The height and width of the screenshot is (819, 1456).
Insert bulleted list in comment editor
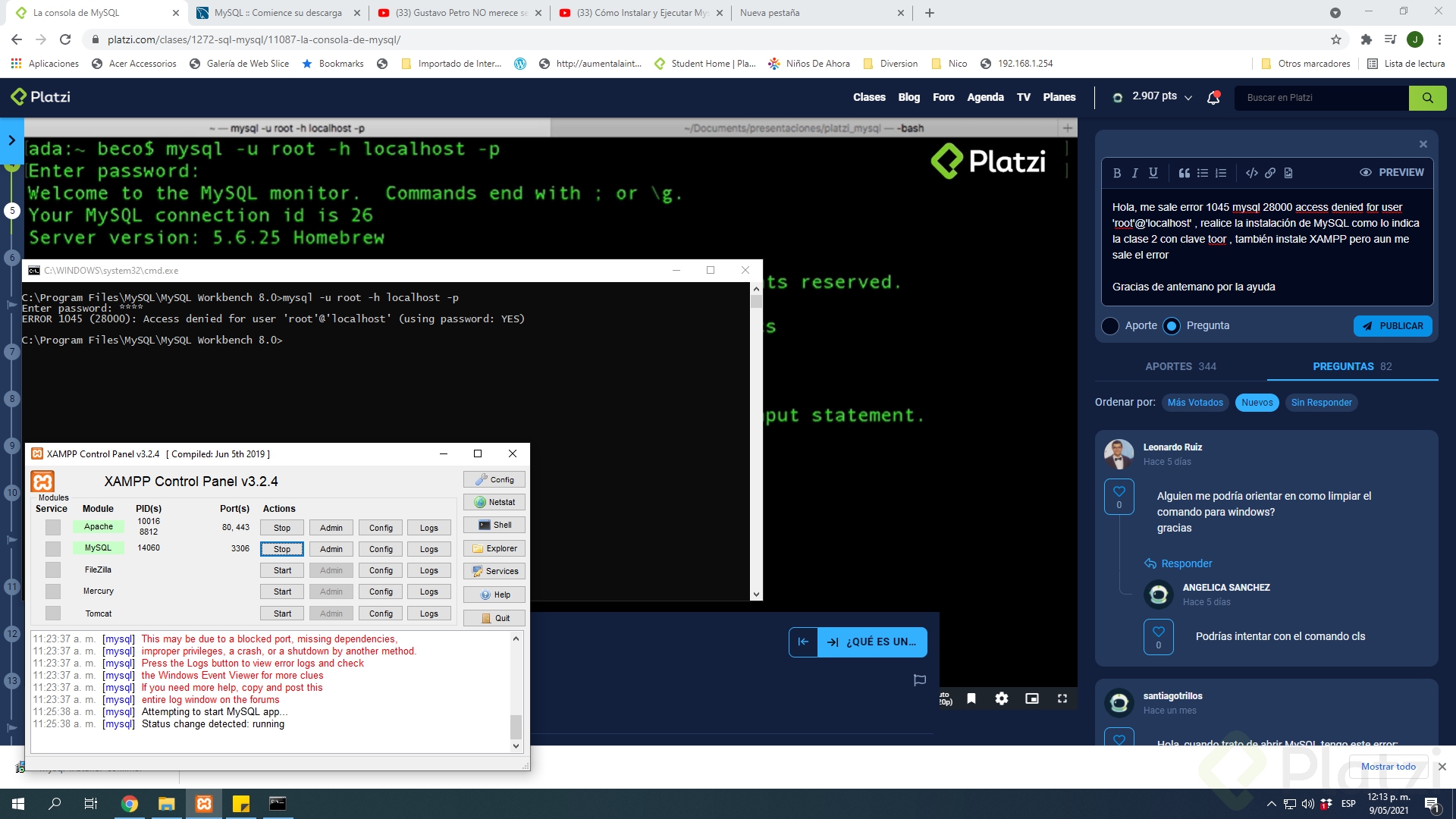[x=1203, y=173]
